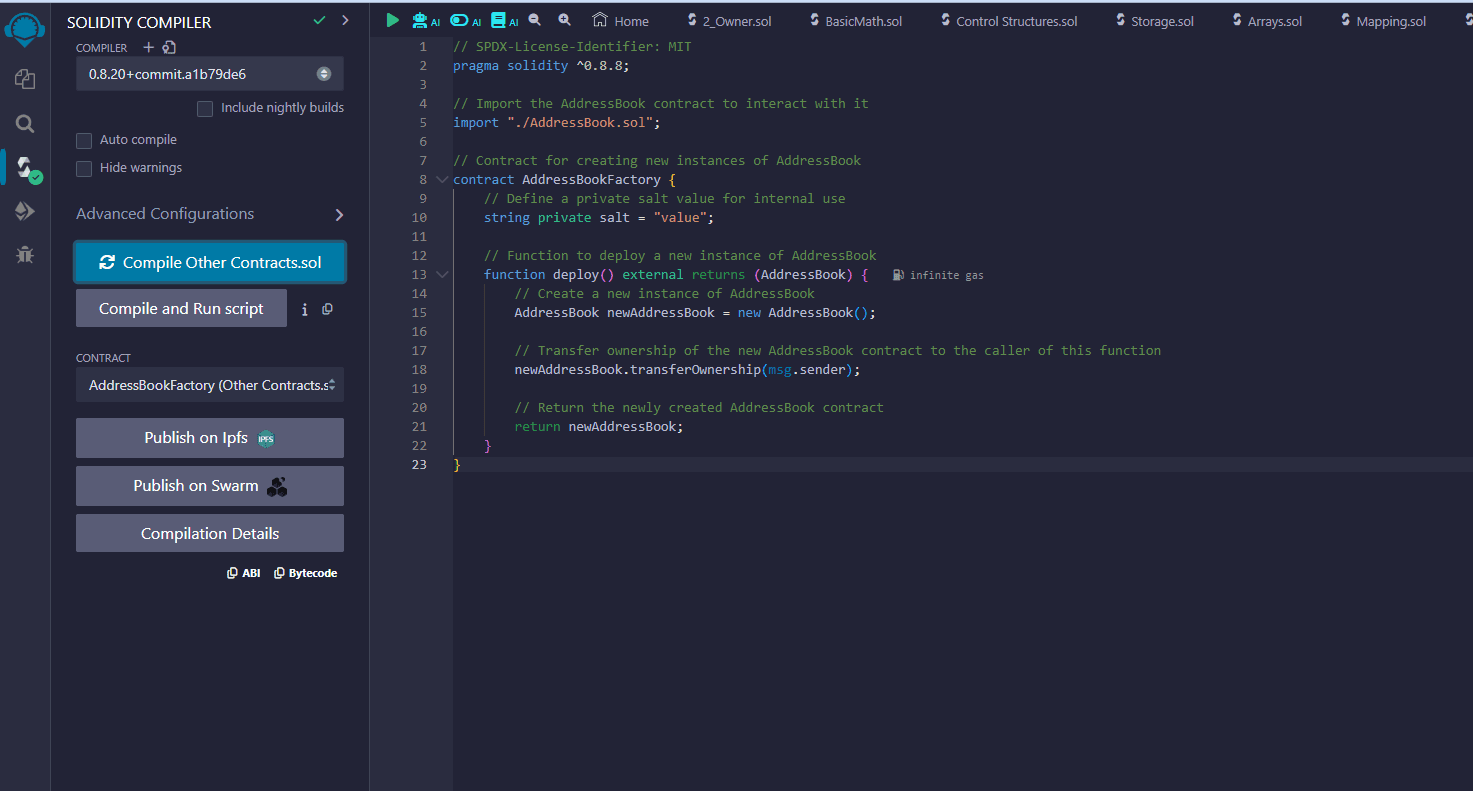Image resolution: width=1473 pixels, height=791 pixels.
Task: Zoom out the editor font
Action: 535,20
